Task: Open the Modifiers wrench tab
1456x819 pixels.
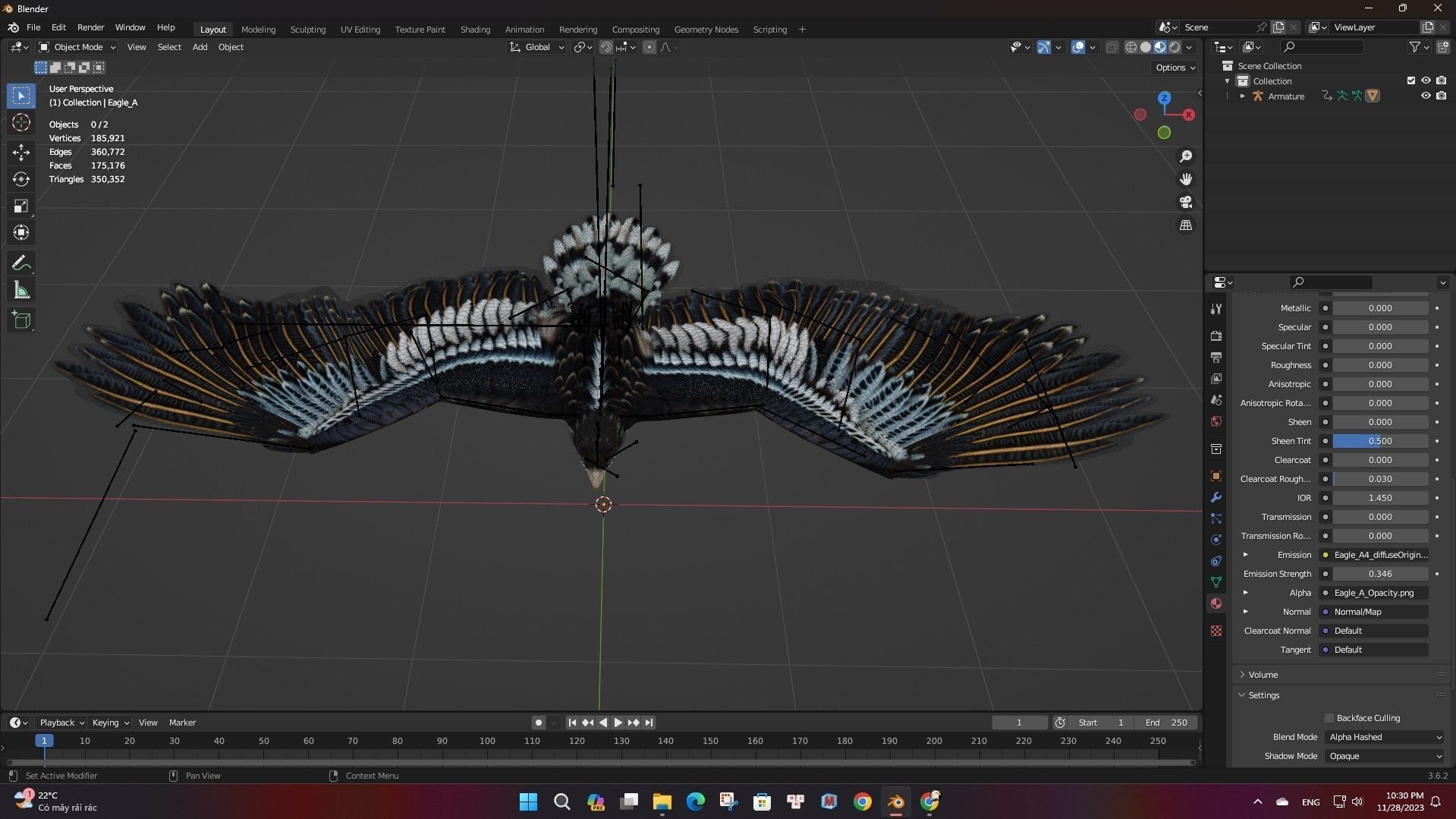Action: tap(1216, 497)
